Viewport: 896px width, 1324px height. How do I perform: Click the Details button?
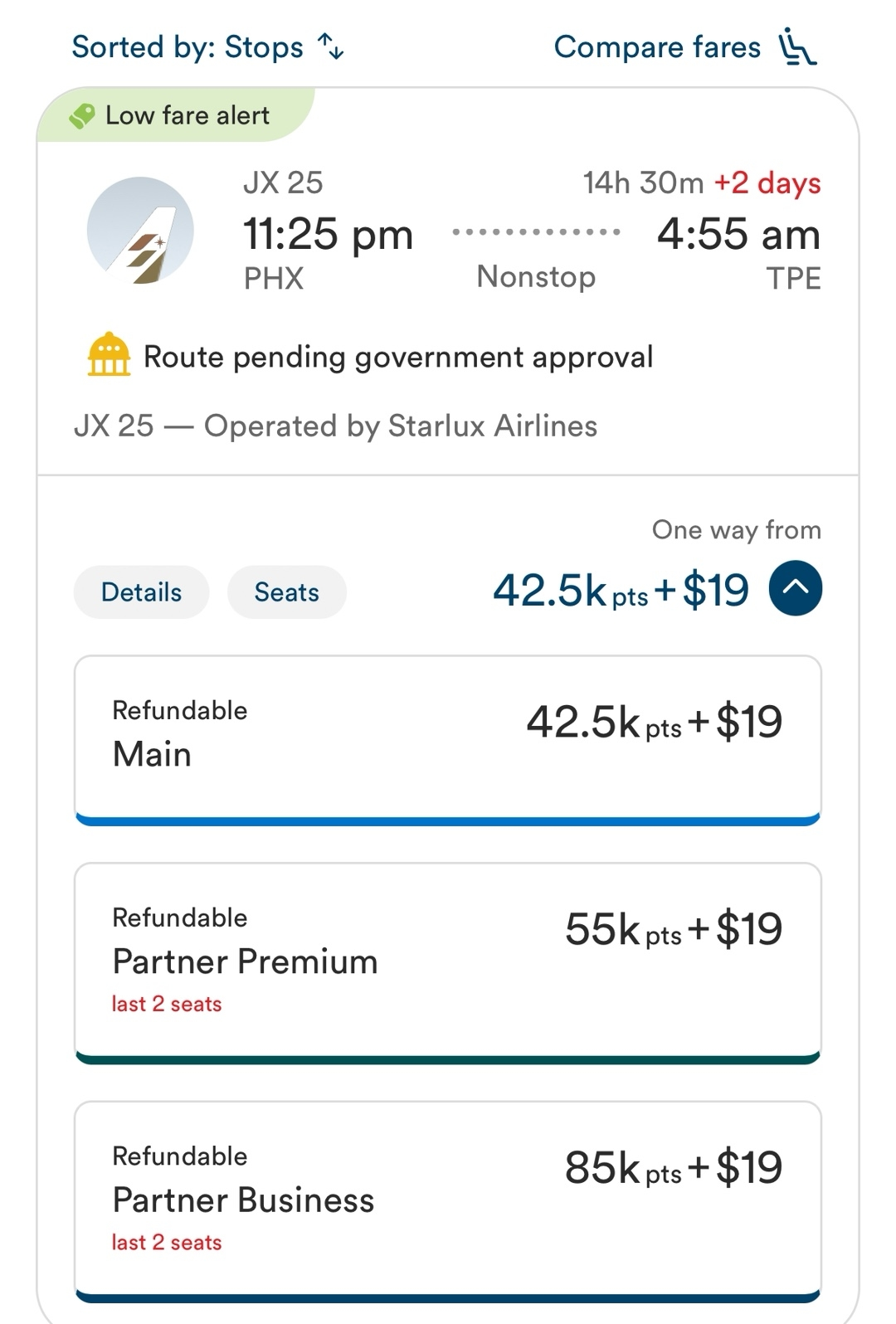(x=141, y=592)
